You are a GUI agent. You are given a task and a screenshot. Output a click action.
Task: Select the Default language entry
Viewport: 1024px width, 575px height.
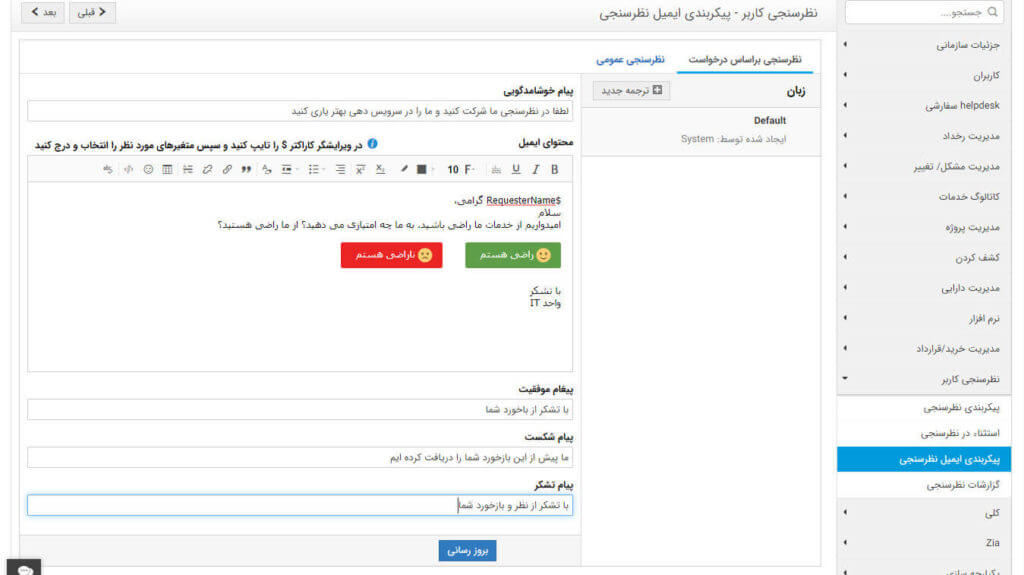701,129
